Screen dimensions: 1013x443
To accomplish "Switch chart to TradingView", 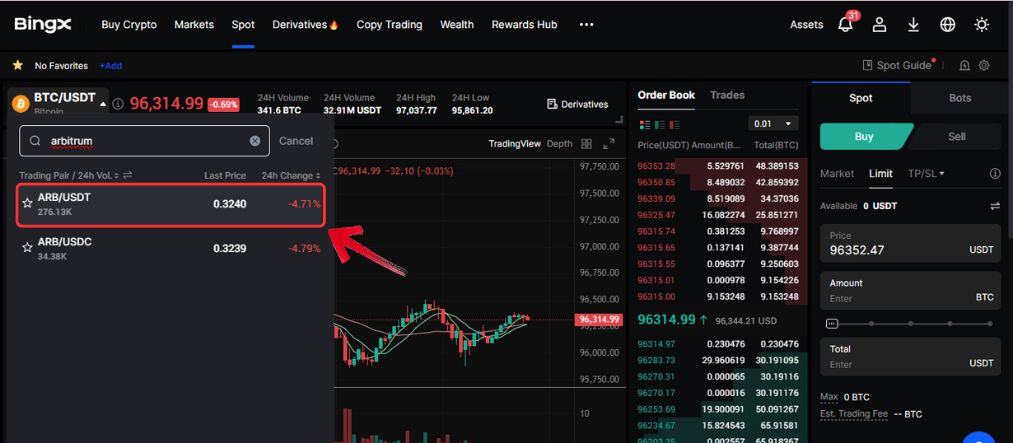I will (514, 144).
